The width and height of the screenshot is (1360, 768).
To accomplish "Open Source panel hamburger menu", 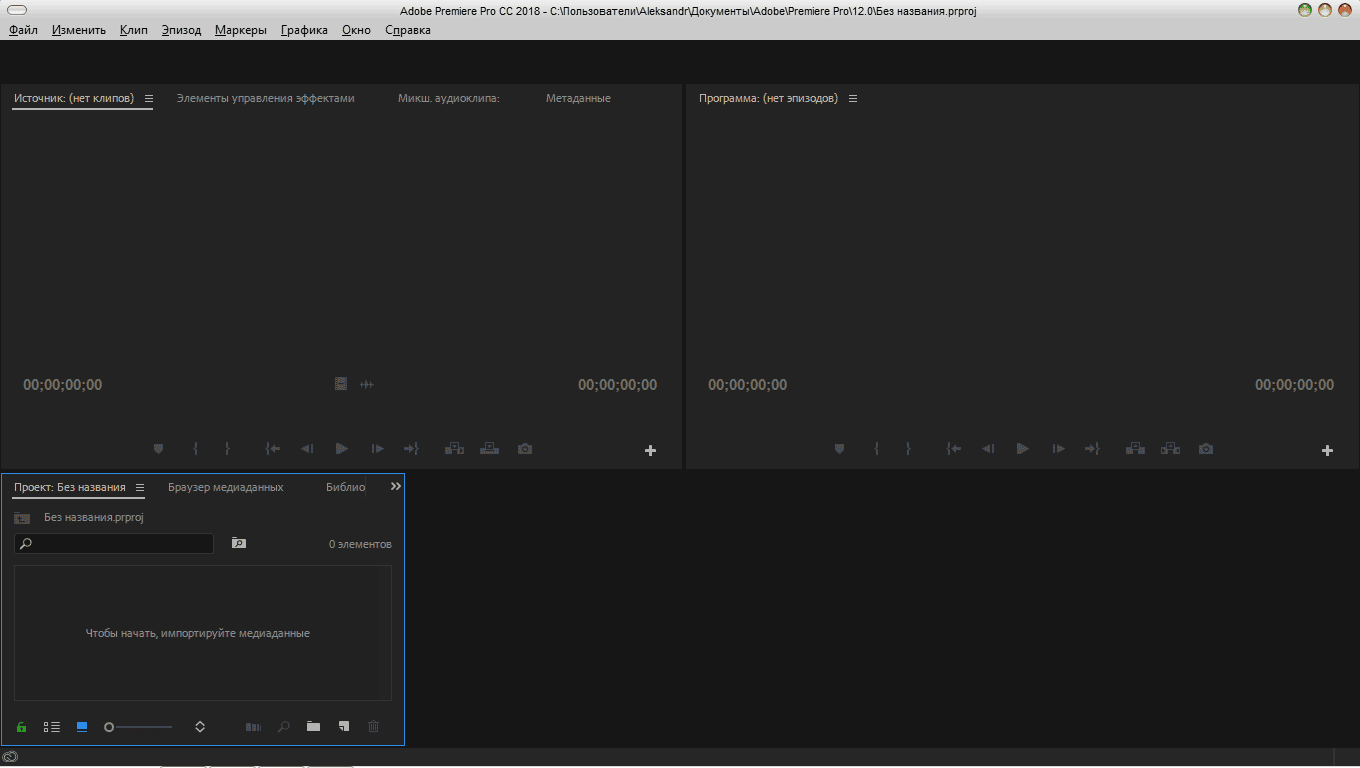I will (149, 99).
